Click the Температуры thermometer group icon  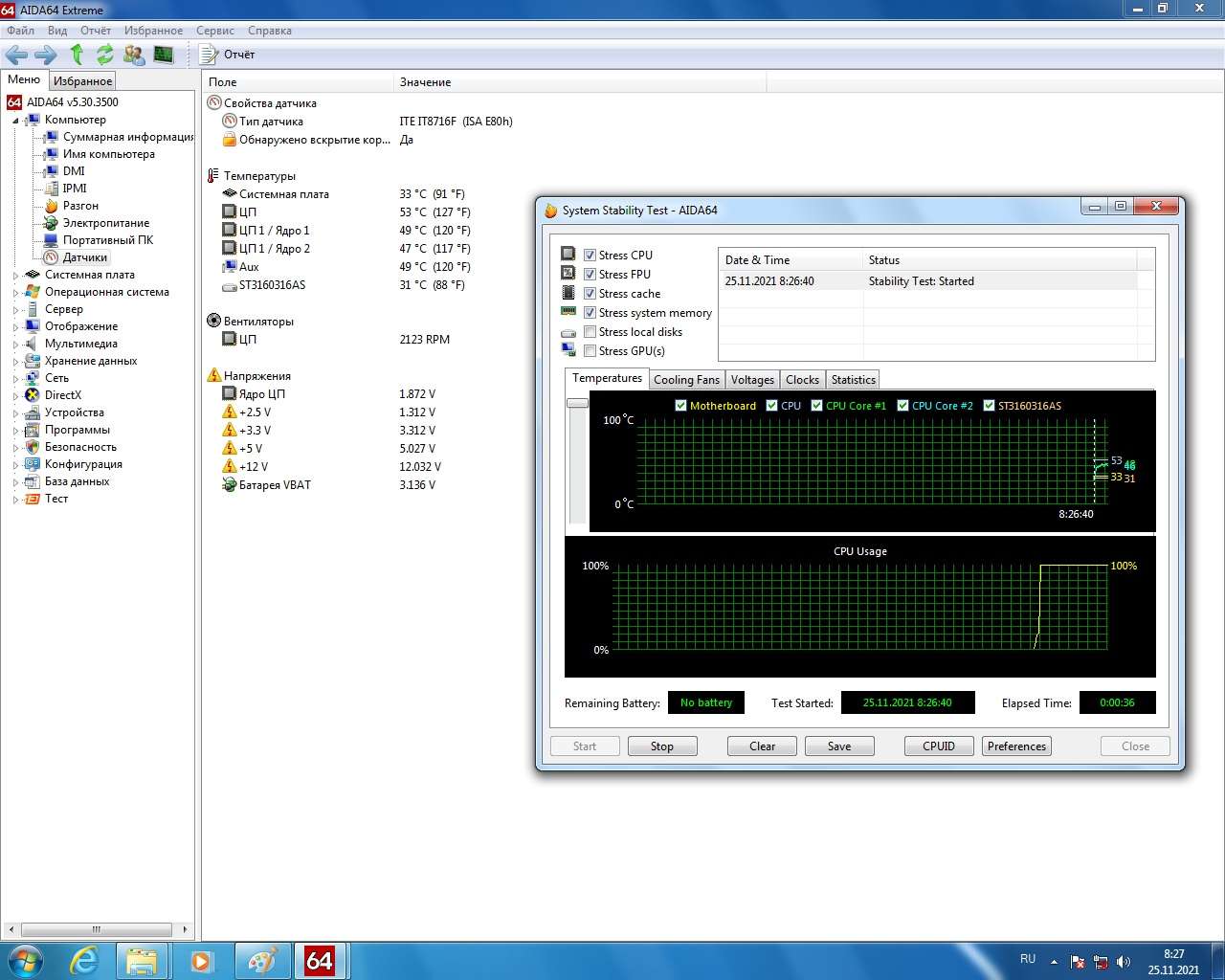pyautogui.click(x=213, y=176)
